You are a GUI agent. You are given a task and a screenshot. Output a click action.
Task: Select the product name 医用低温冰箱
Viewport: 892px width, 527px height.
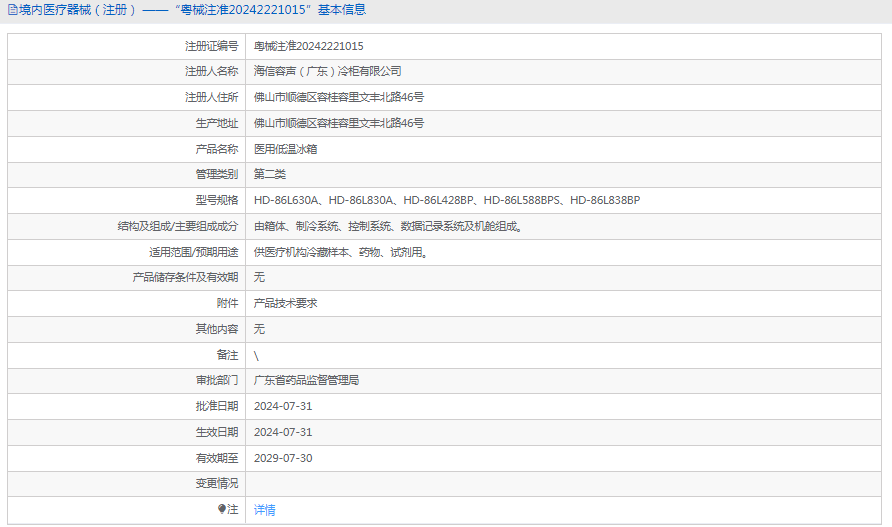click(286, 149)
